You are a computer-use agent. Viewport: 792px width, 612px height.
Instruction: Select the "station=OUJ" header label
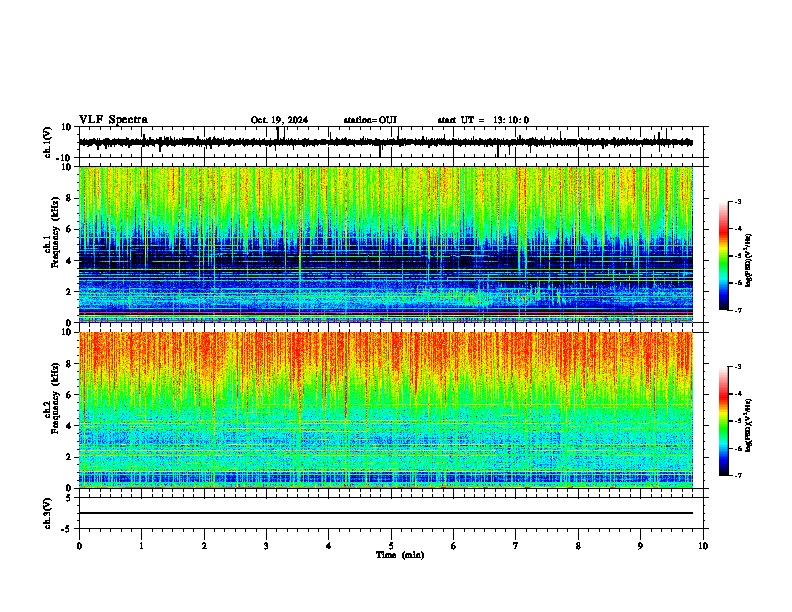[370, 120]
